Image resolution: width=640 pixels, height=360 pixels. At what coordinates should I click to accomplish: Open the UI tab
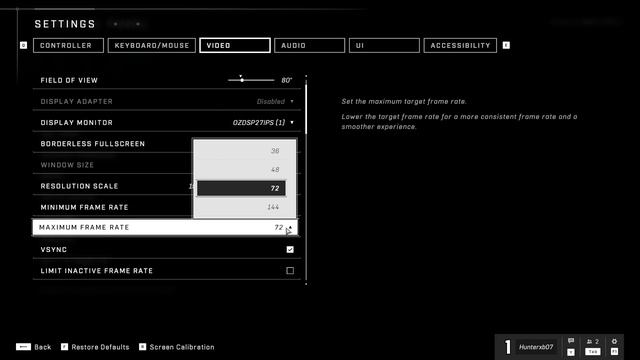click(x=384, y=45)
